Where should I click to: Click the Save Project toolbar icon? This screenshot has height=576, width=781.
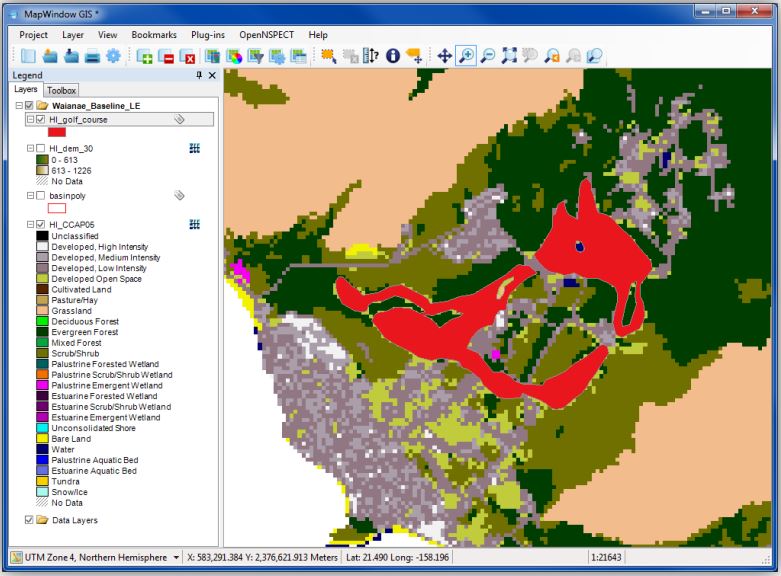coord(71,56)
